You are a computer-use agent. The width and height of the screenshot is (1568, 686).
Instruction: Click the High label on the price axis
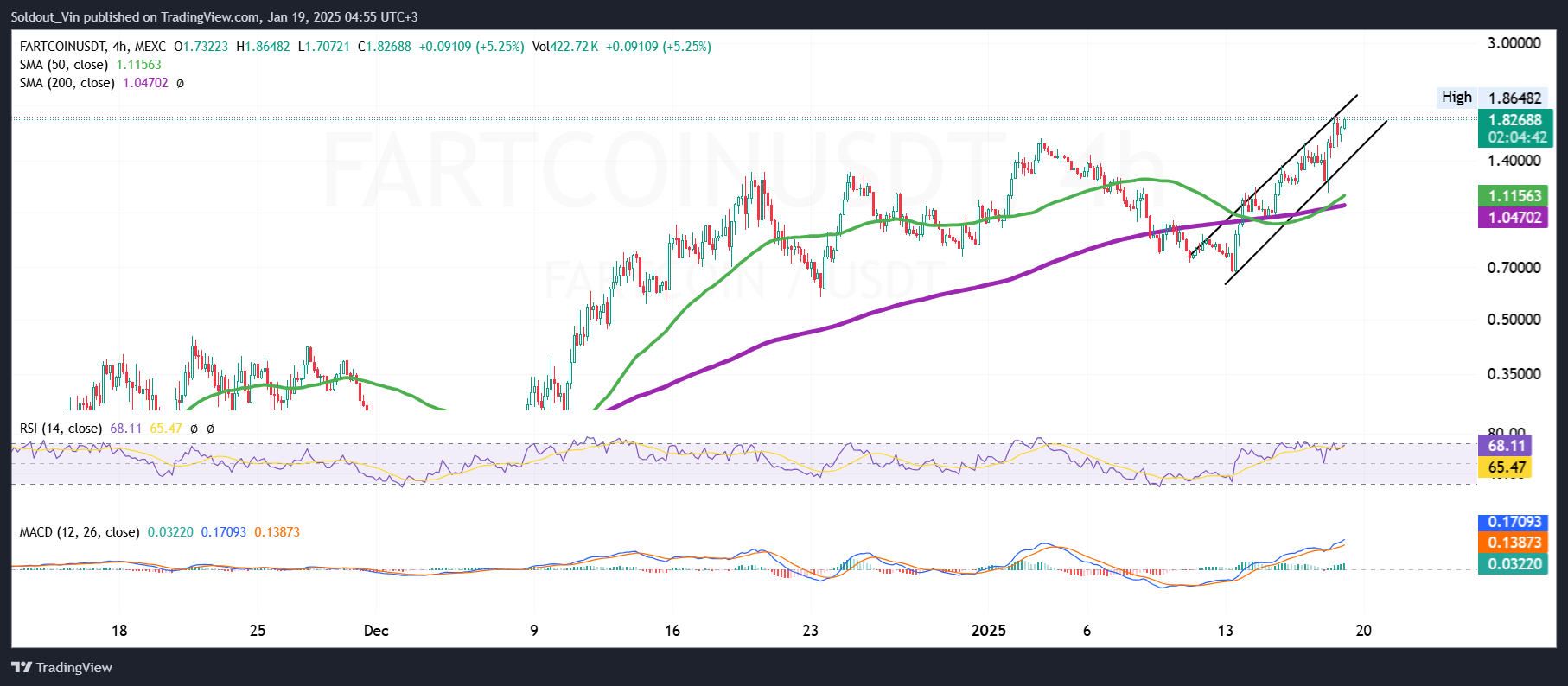1456,97
